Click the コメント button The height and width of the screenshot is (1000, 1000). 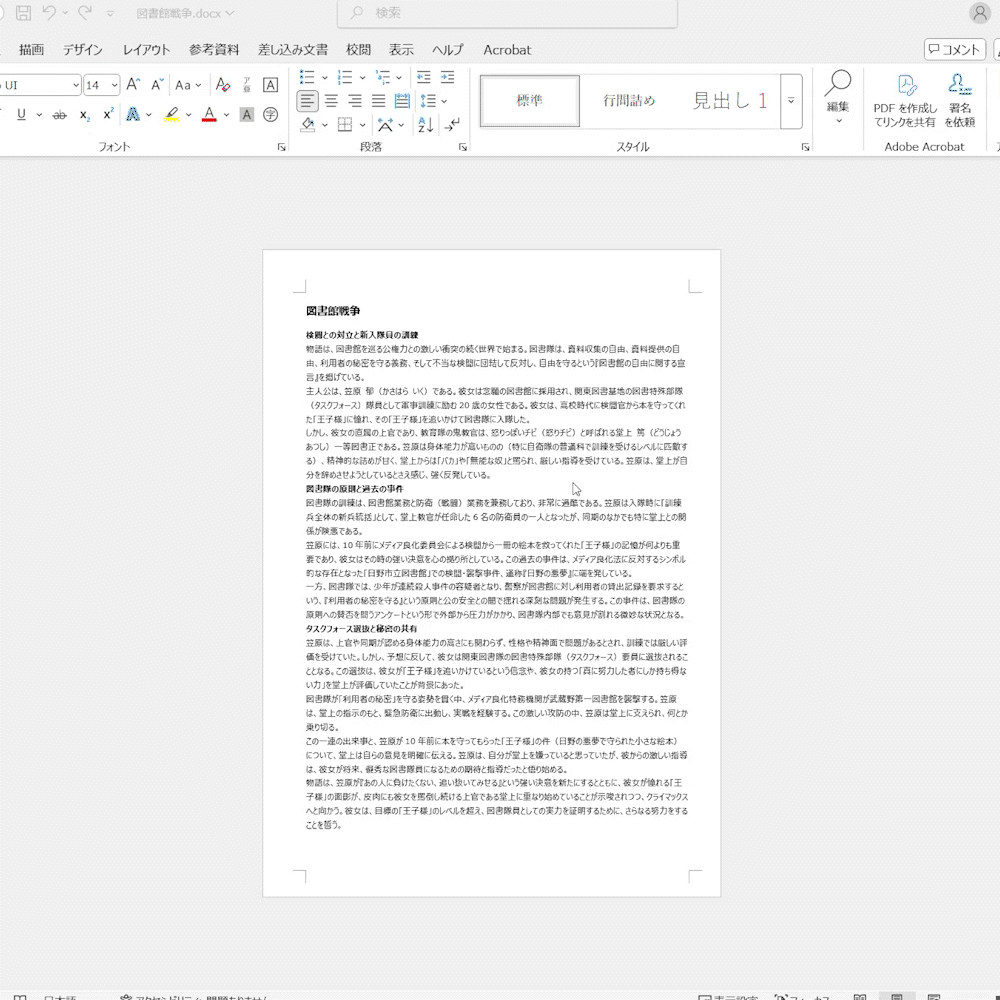pos(954,50)
